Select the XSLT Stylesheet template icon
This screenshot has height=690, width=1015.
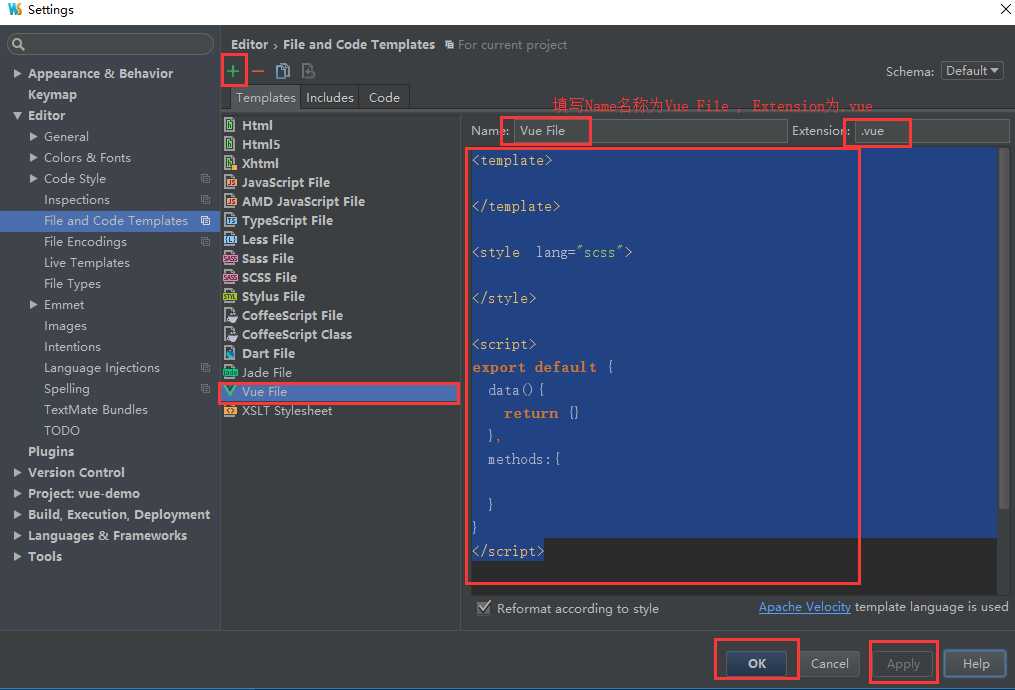tap(230, 410)
